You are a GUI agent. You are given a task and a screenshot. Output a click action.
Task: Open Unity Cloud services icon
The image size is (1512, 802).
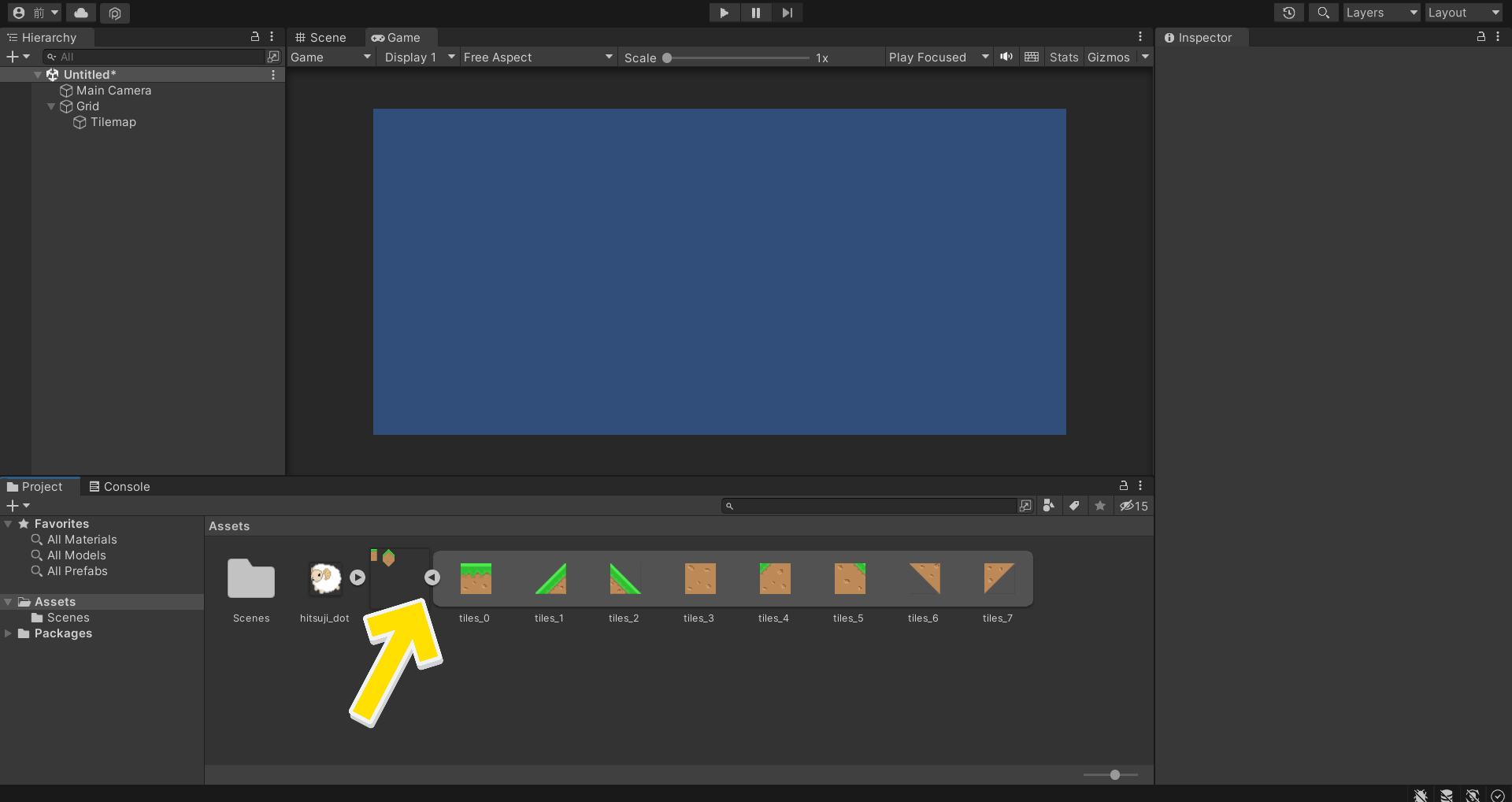coord(81,13)
